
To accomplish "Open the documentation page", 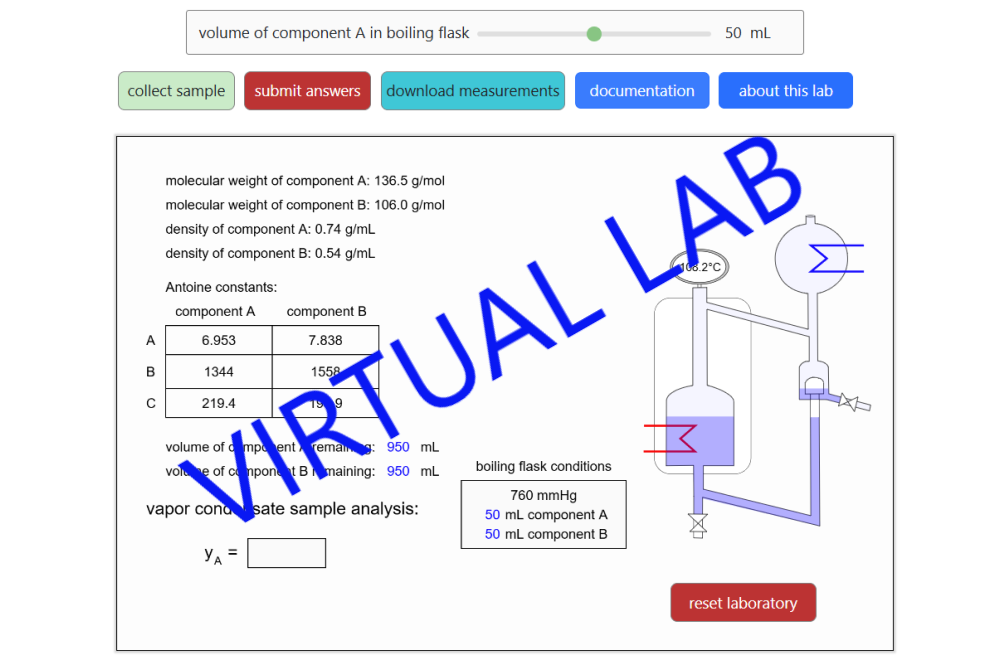I will [x=642, y=90].
